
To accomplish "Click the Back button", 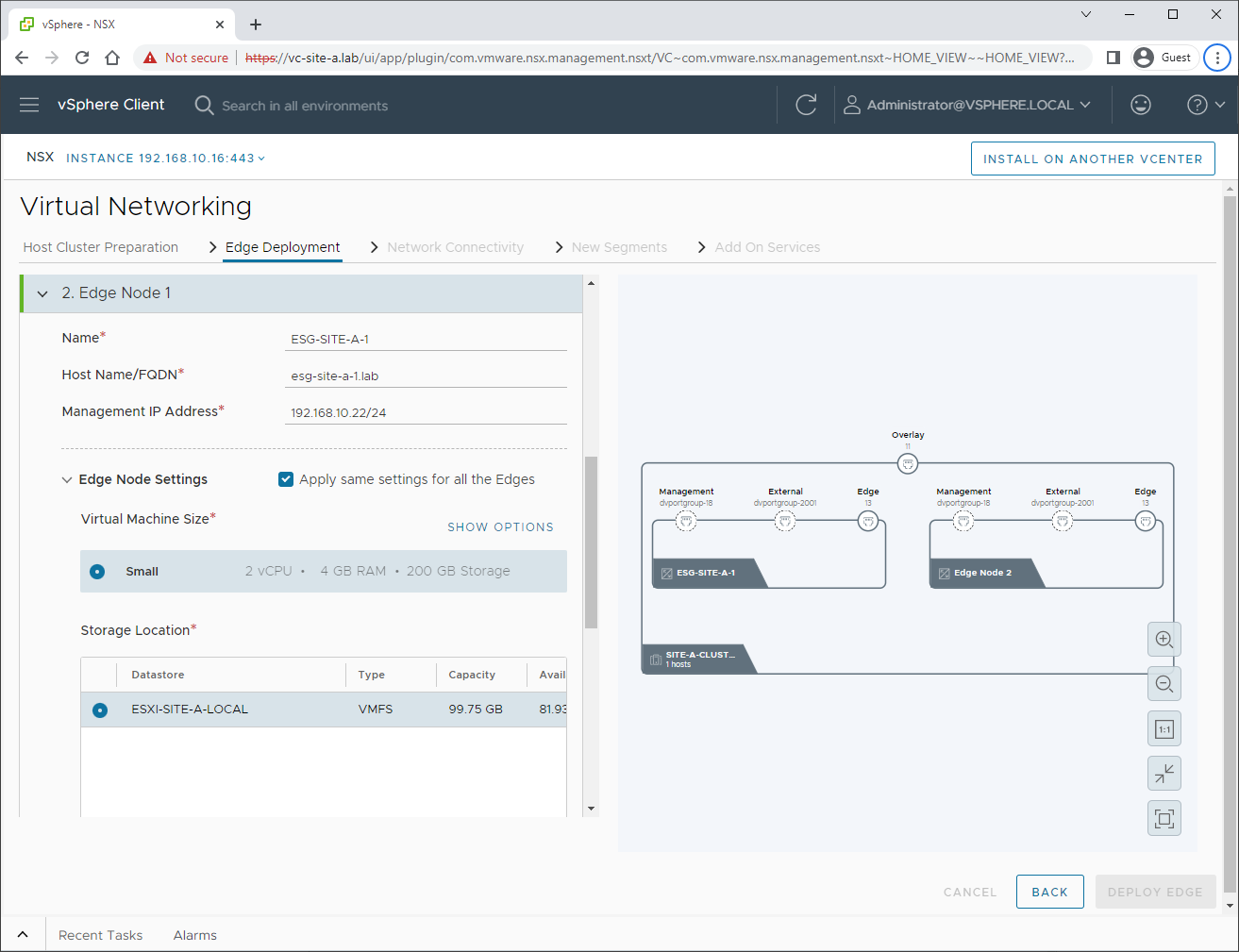I will [x=1049, y=892].
